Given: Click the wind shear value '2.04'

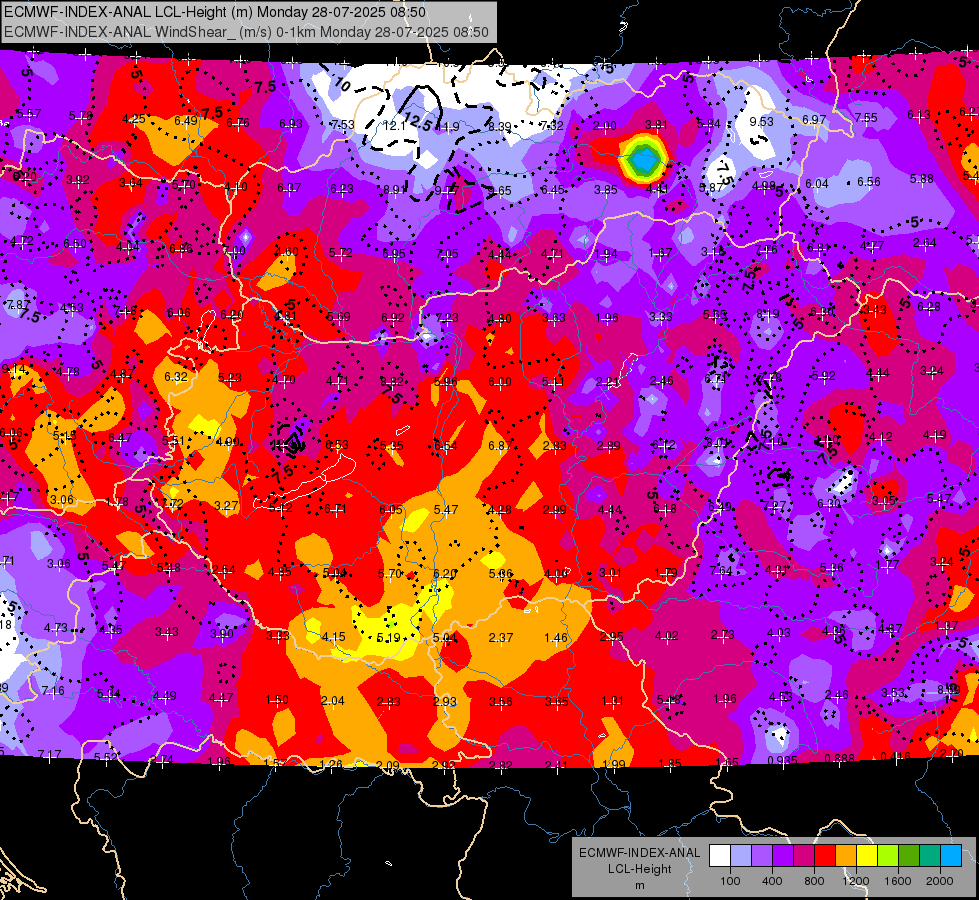Looking at the screenshot, I should [x=333, y=701].
